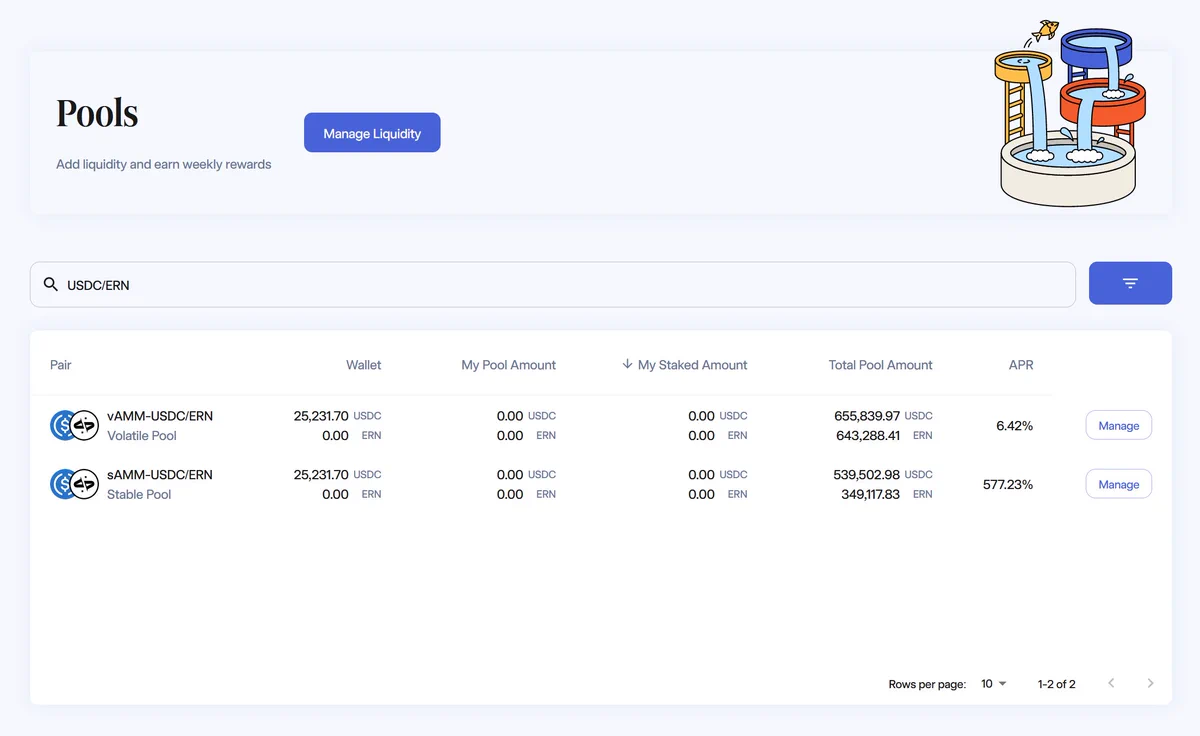Click the Pools page heading

[97, 113]
